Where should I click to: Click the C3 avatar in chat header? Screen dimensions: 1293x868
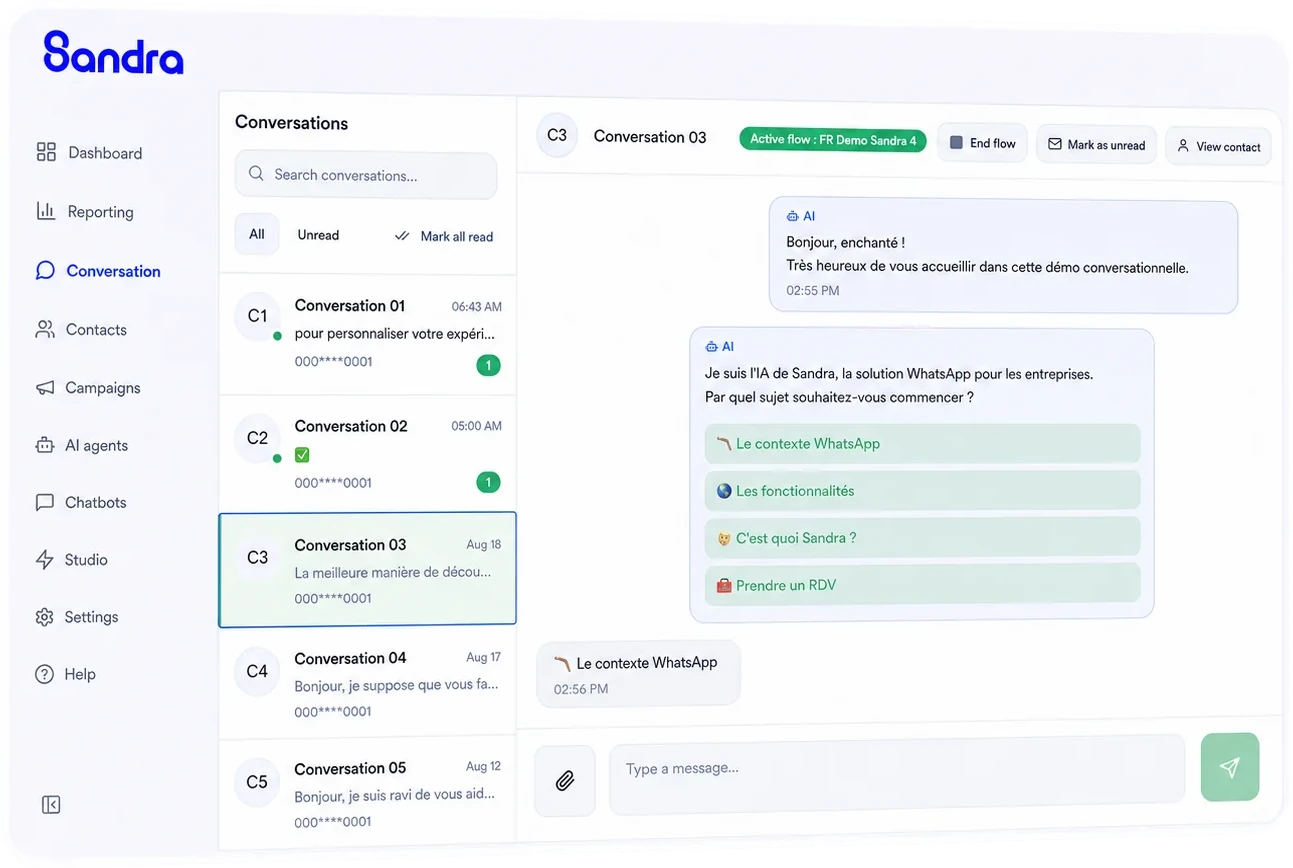click(x=557, y=135)
